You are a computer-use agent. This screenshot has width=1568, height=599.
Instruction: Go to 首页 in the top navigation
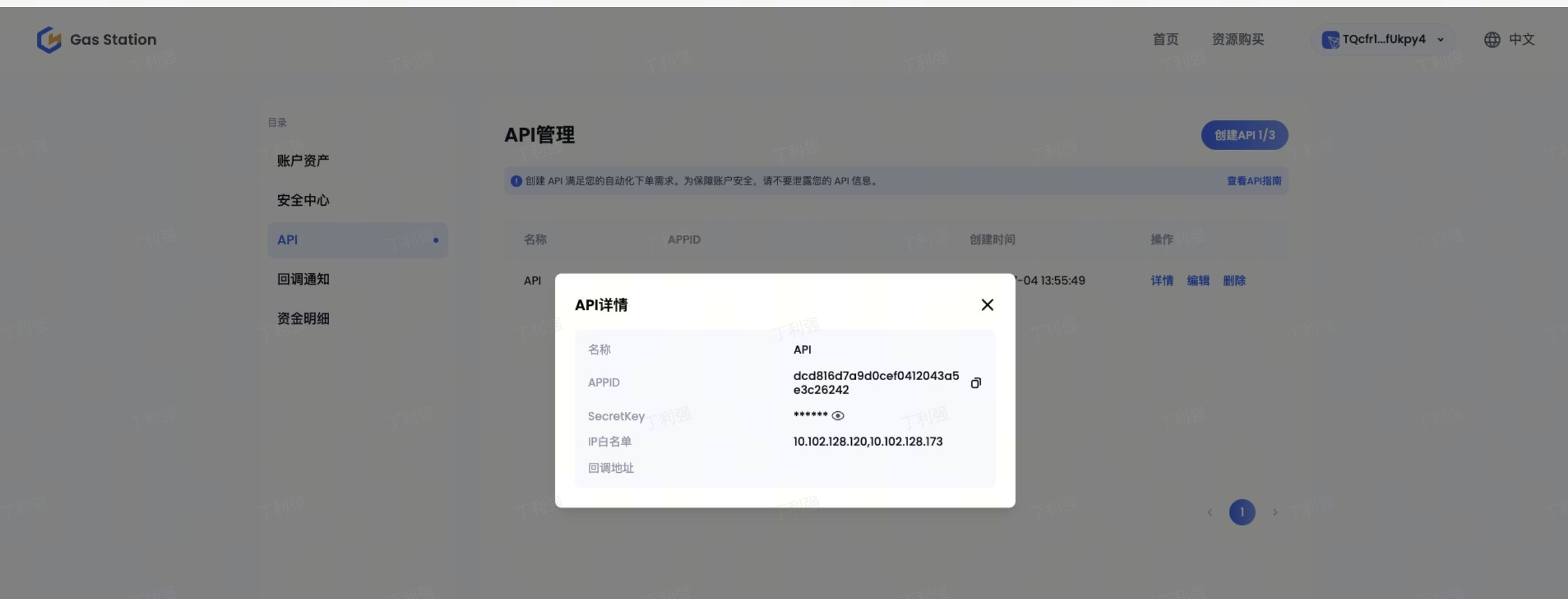1166,39
